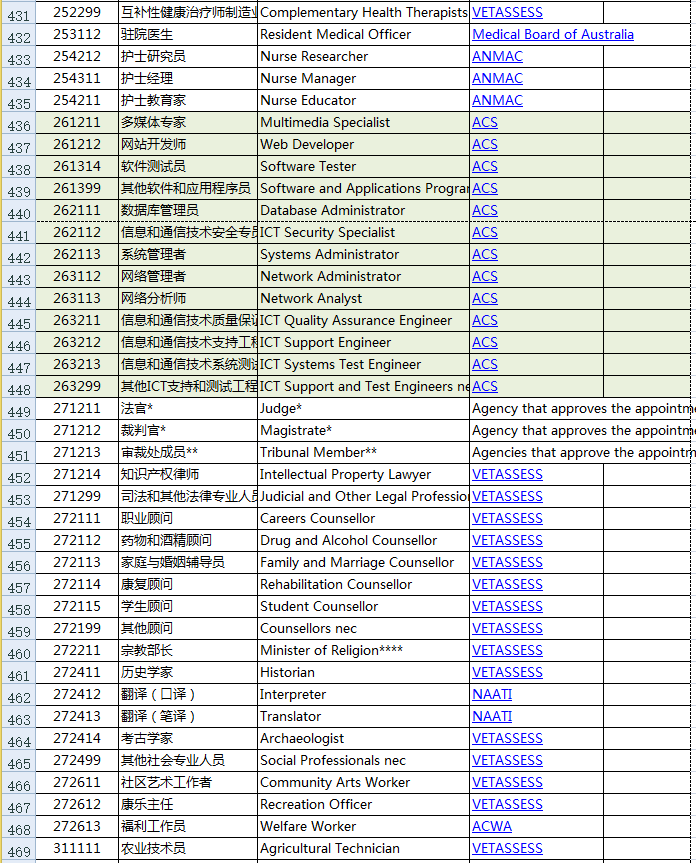Screen dimensions: 696x863
Task: Open VETASSESS link for Historian
Action: tap(507, 673)
